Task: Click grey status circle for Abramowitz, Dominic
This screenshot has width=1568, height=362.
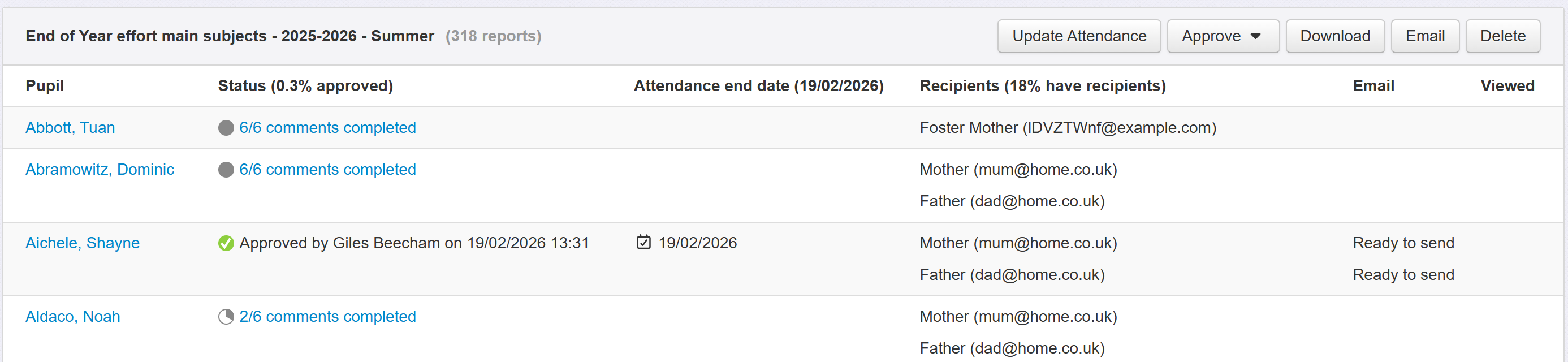Action: tap(226, 170)
